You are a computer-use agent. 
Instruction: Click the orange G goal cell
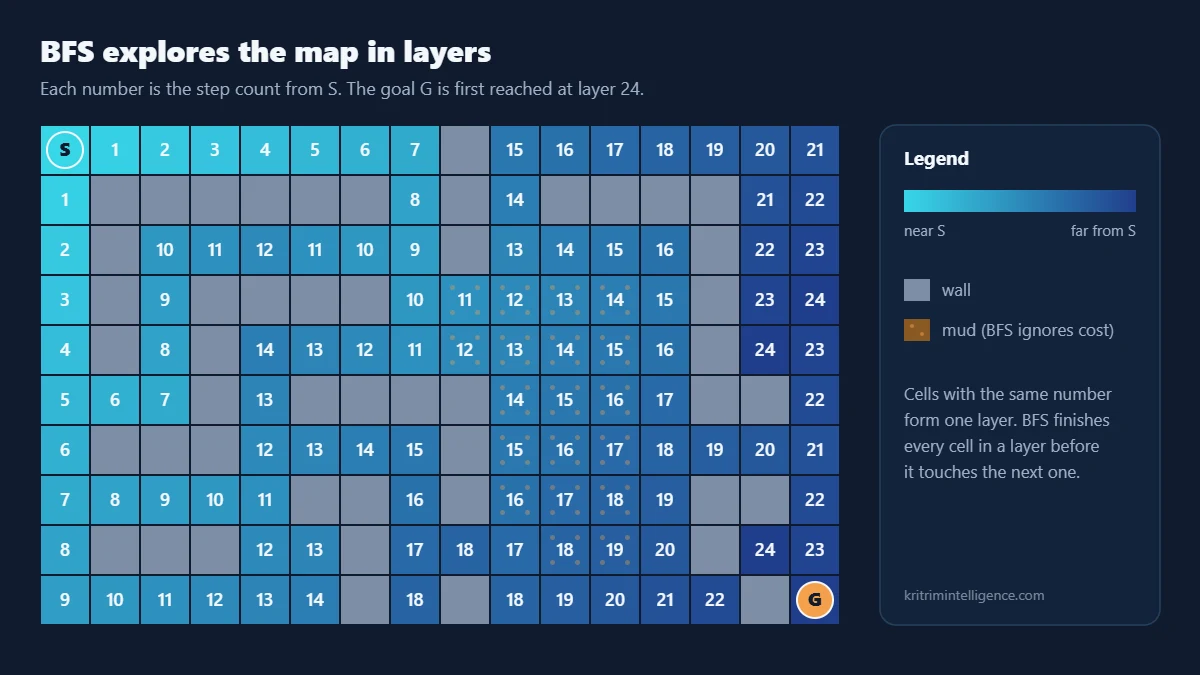(815, 600)
